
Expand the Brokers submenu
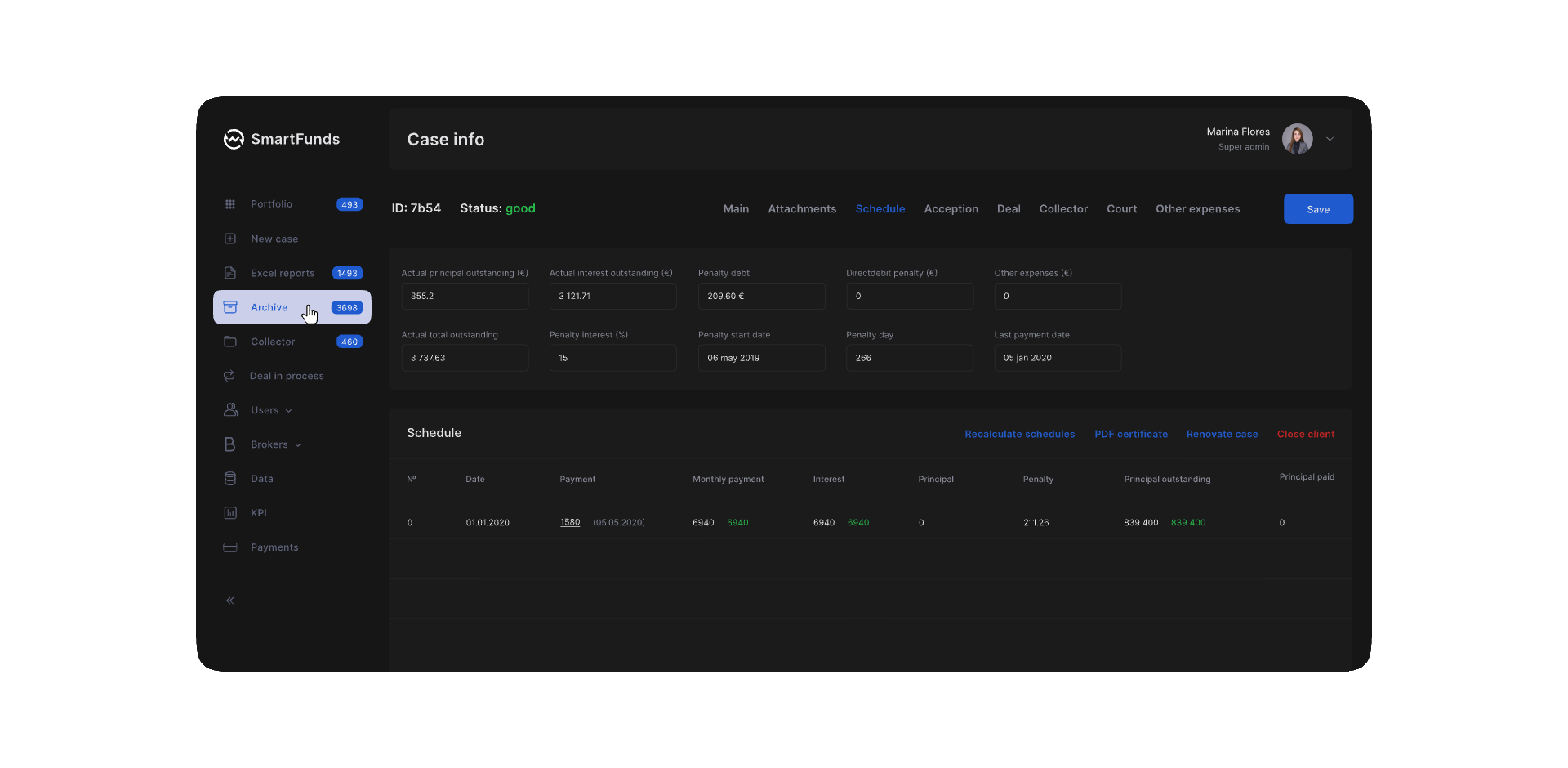[x=298, y=445]
